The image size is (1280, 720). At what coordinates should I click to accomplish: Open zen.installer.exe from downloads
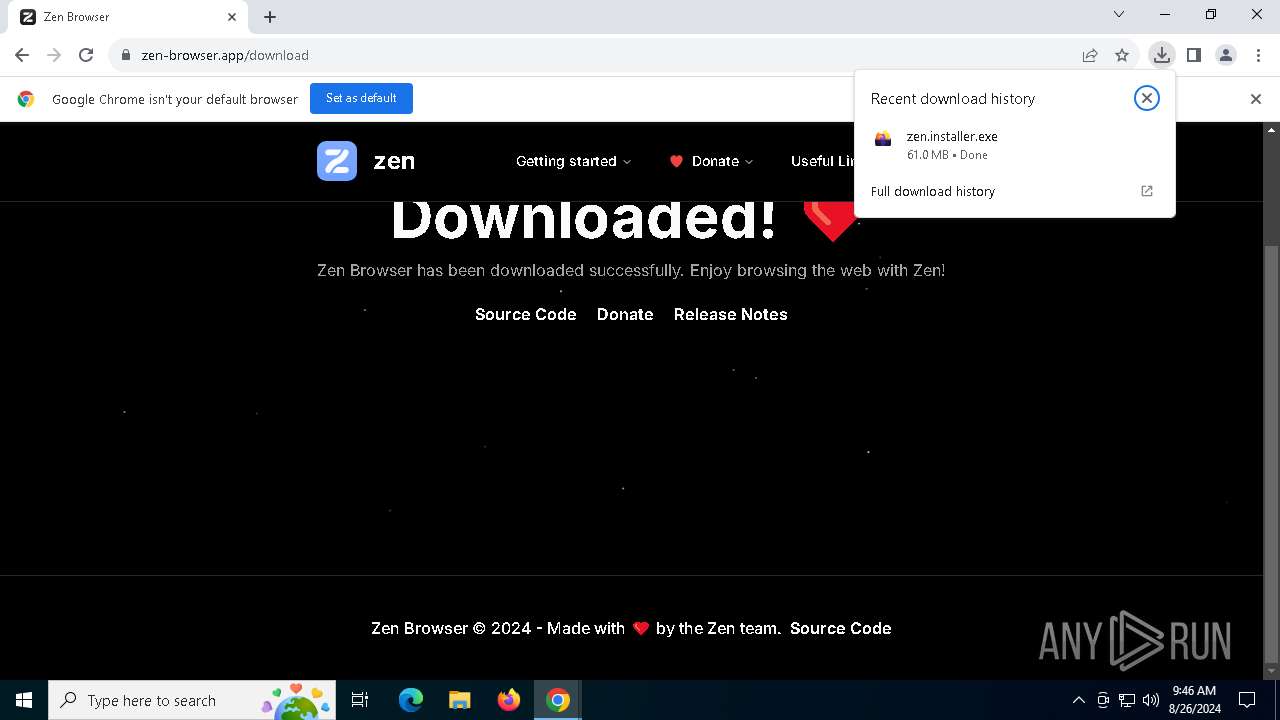point(1014,145)
